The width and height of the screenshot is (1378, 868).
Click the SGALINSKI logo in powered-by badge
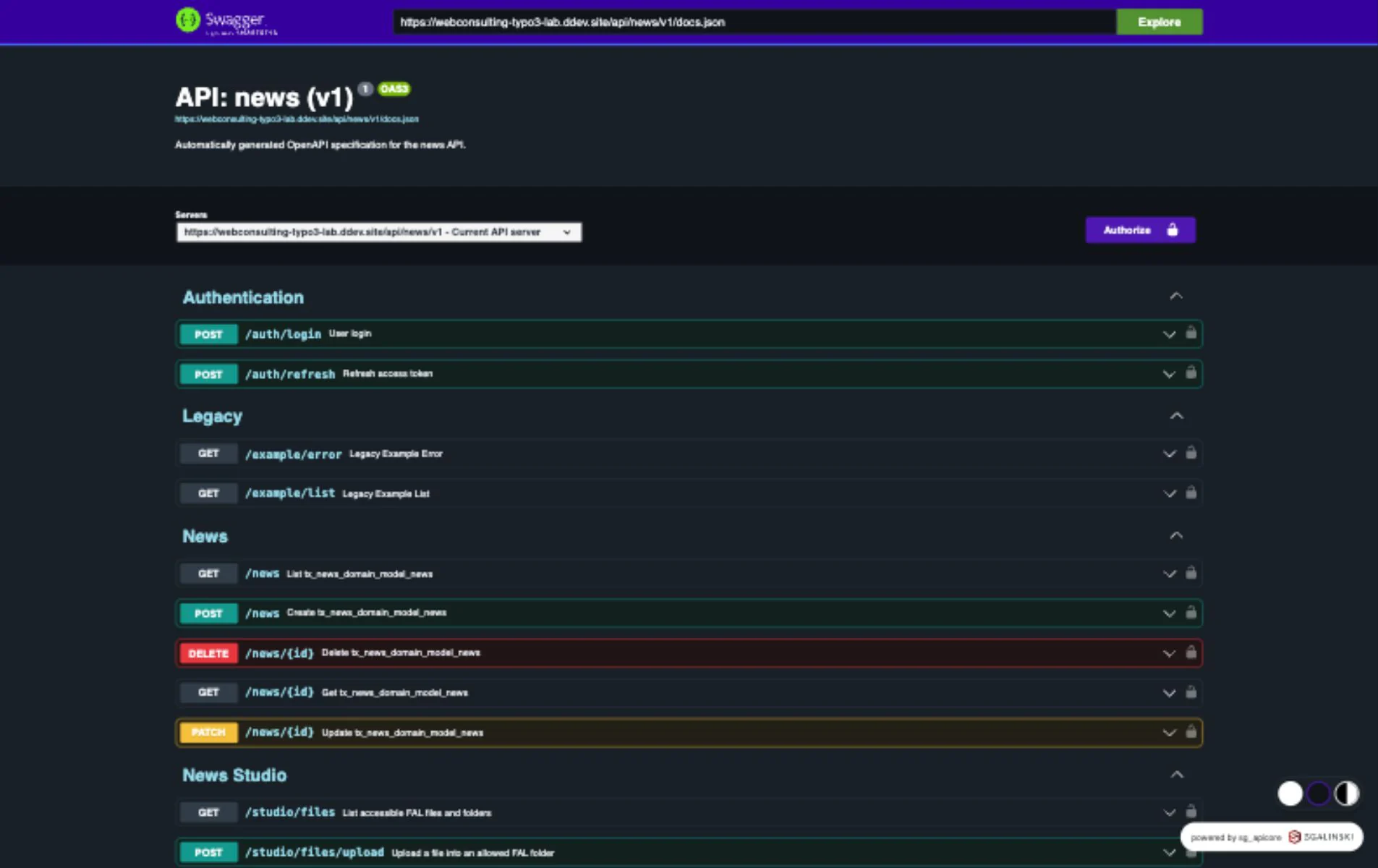click(1321, 837)
